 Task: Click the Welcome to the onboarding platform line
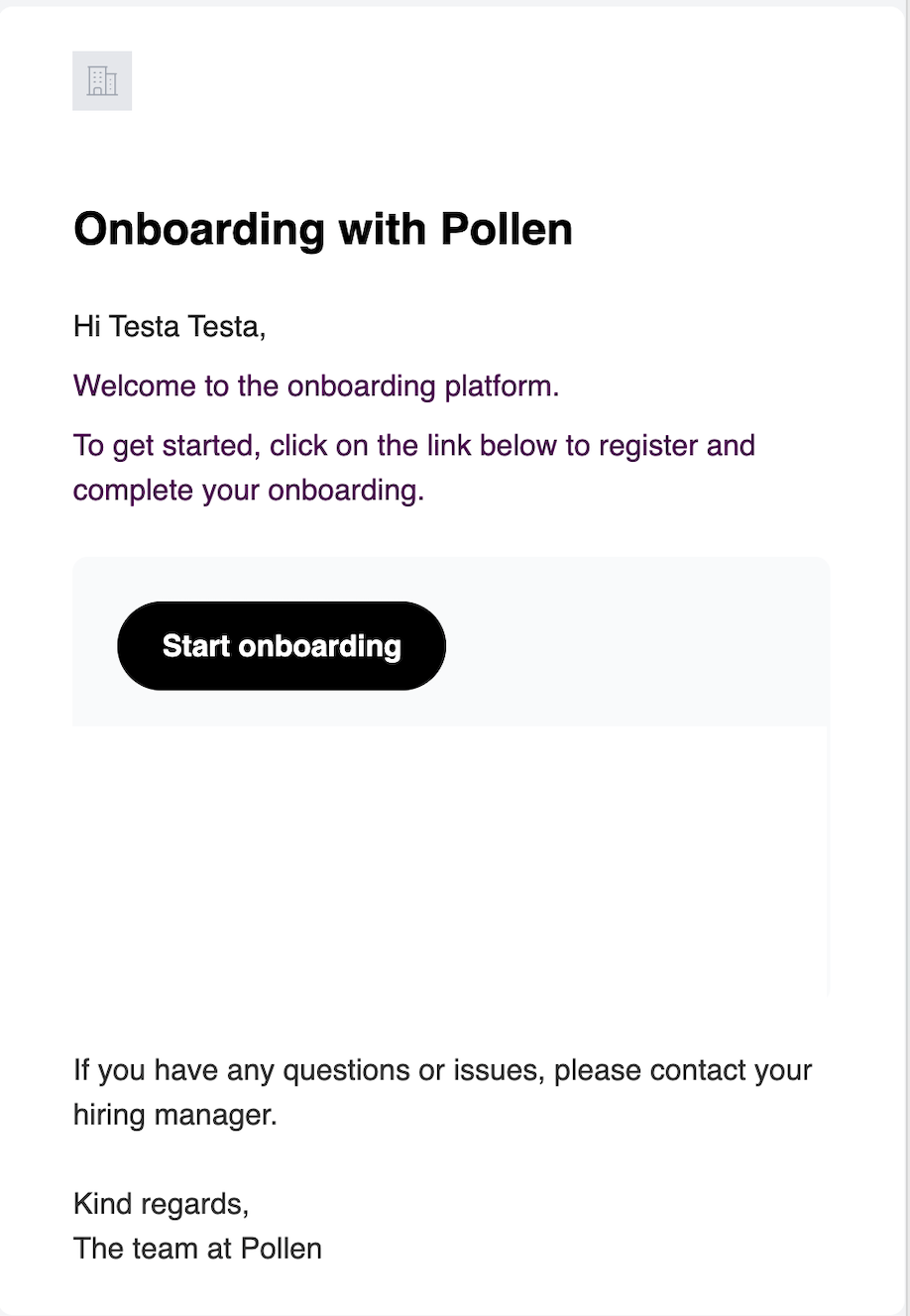click(x=316, y=385)
